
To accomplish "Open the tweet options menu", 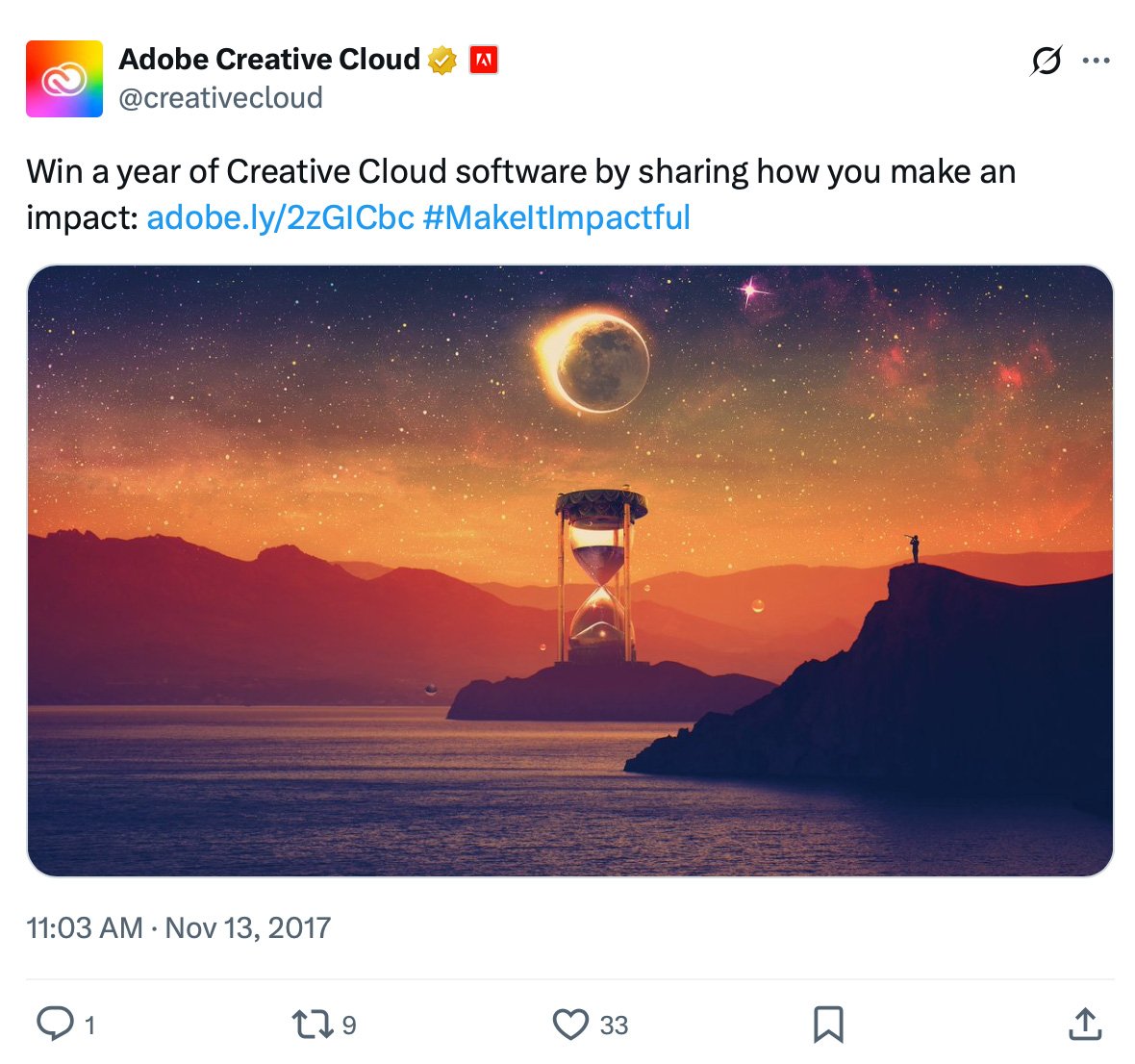I will coord(1097,60).
